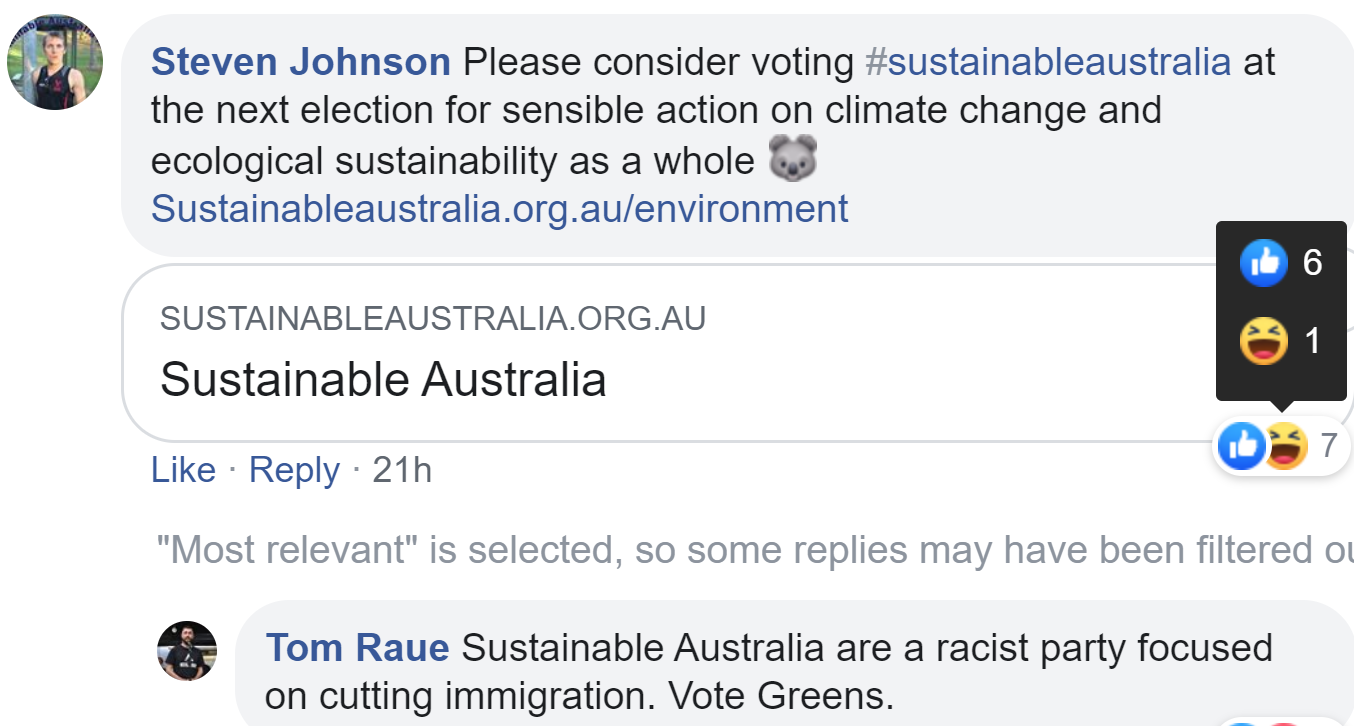The image size is (1354, 726).
Task: Open the 21h comment timestamp
Action: click(402, 470)
